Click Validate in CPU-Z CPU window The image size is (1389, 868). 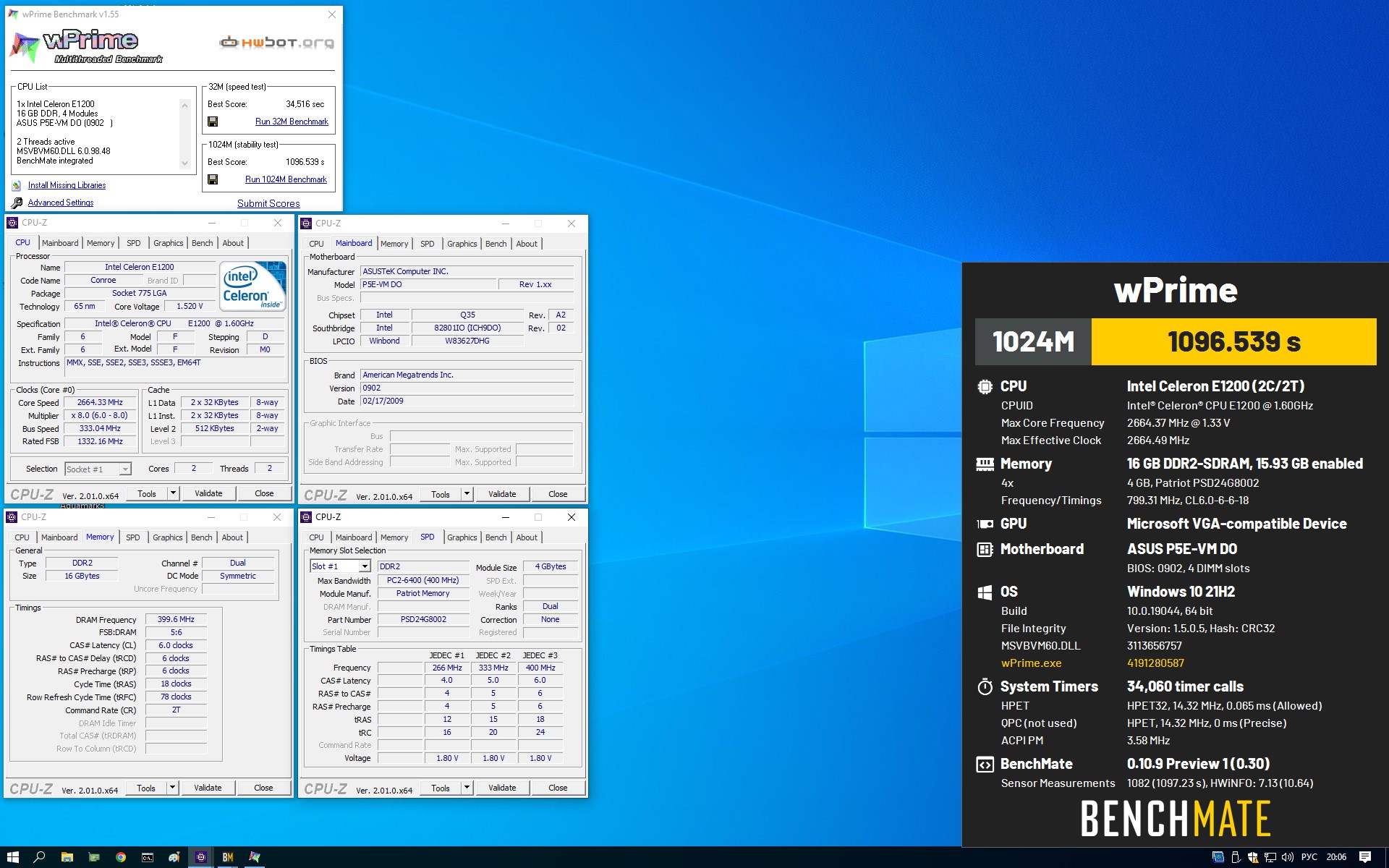coord(208,493)
